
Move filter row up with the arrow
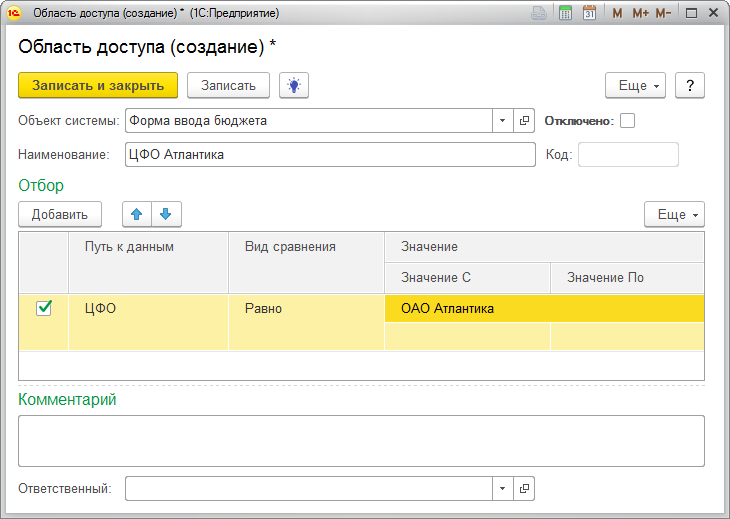tap(136, 213)
